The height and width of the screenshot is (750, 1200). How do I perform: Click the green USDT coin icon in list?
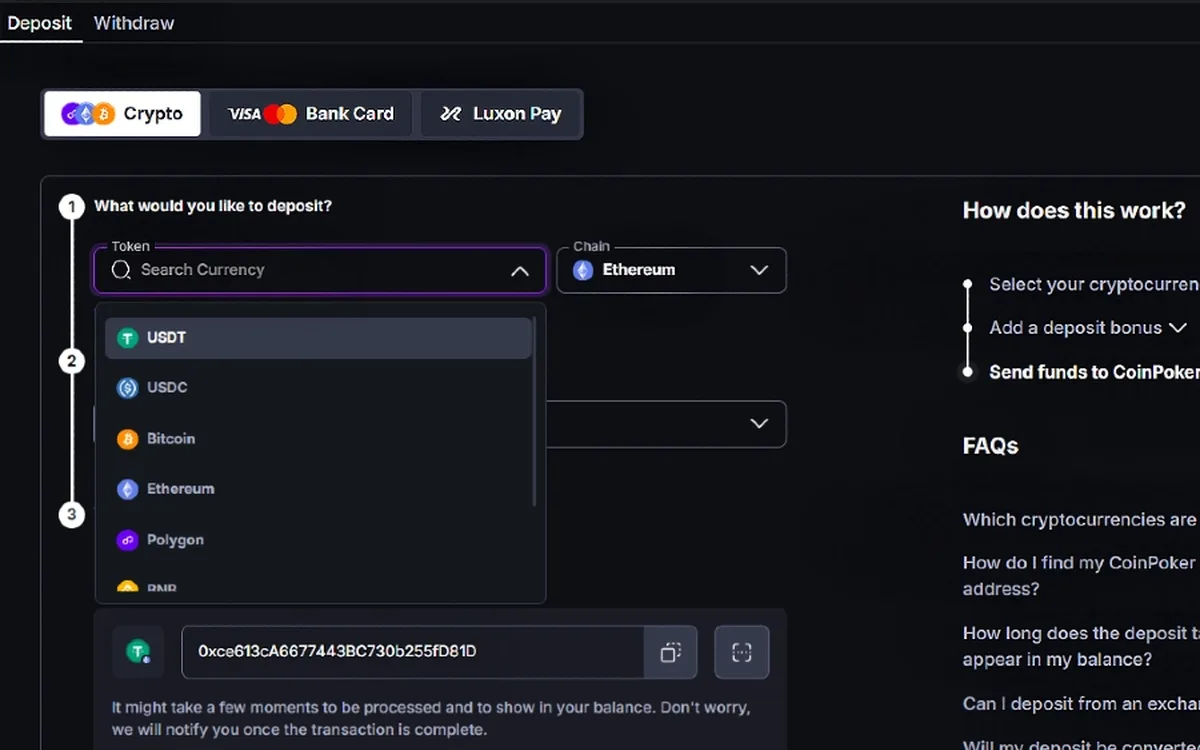point(127,338)
